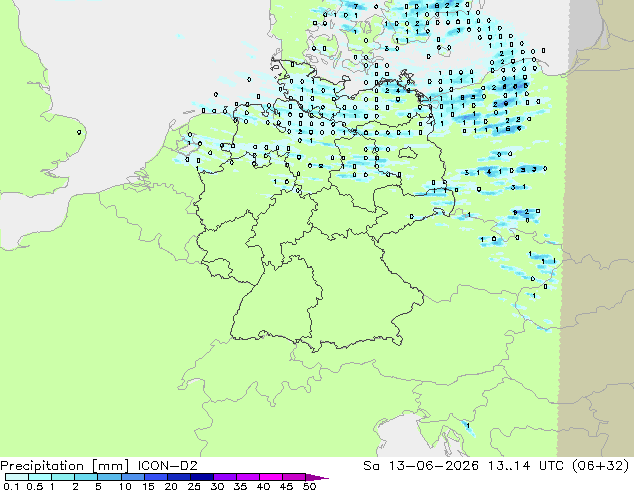
Task: Click the over-50 mm arrow tip of legend
Action: pyautogui.click(x=317, y=477)
